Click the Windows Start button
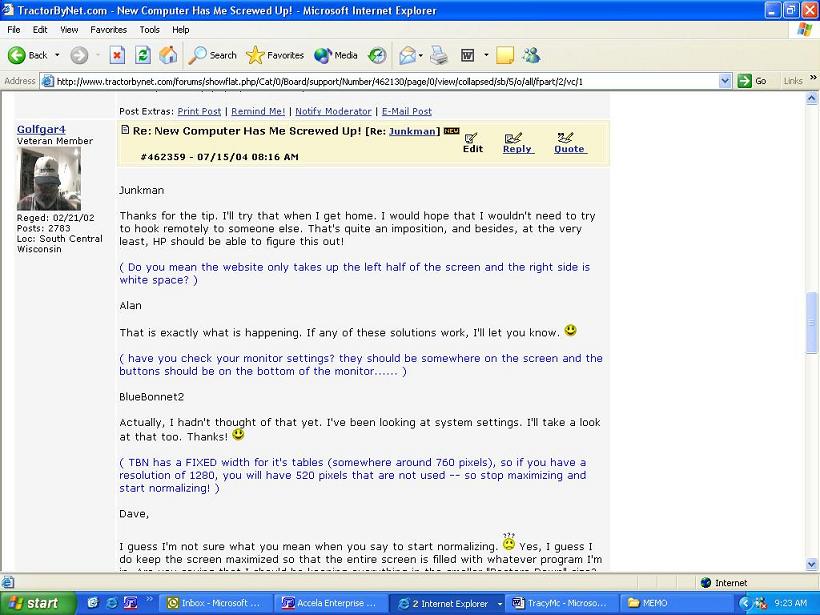The width and height of the screenshot is (820, 615). tap(38, 603)
